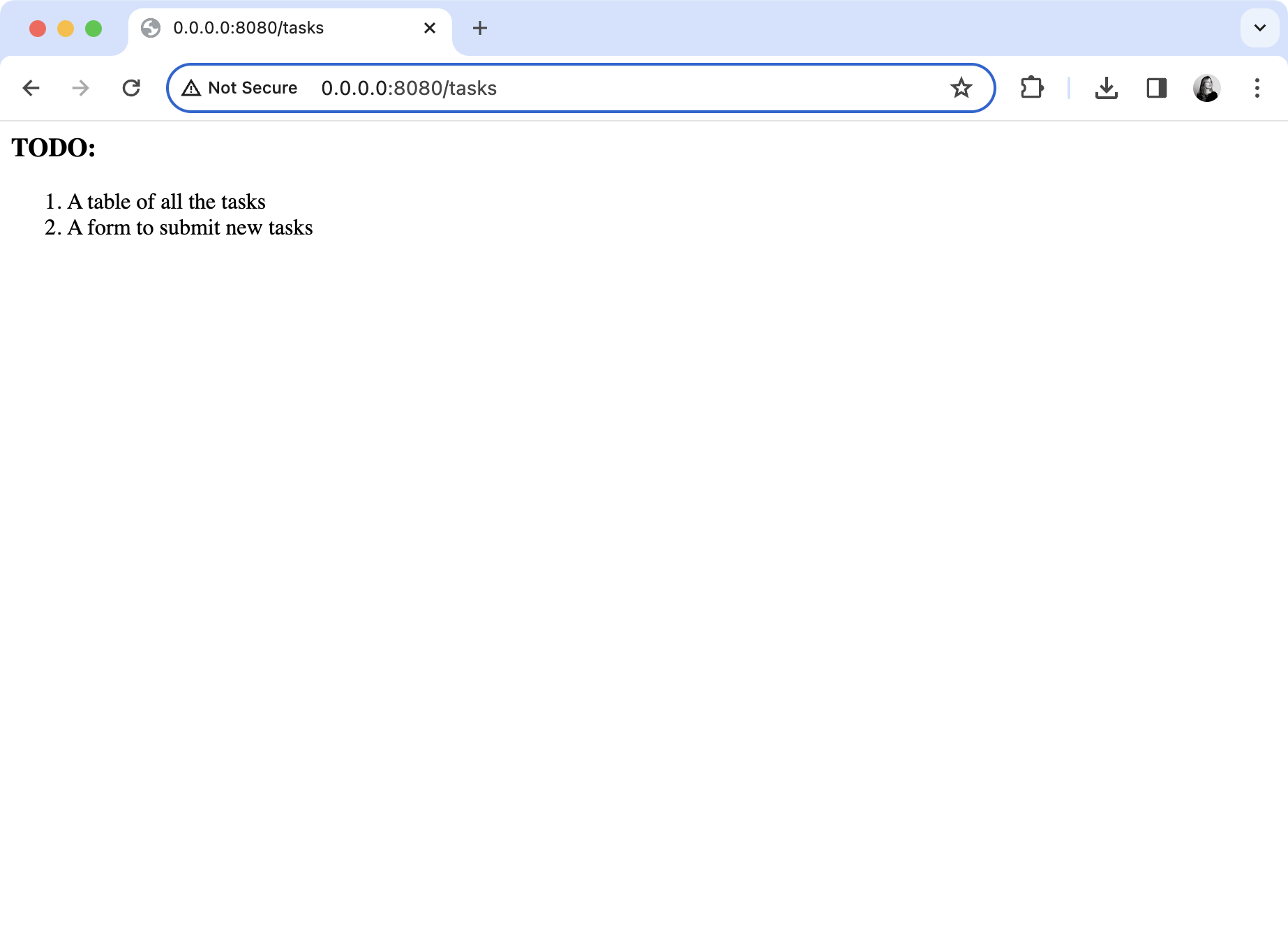The height and width of the screenshot is (927, 1288).
Task: Click the yellow minimize traffic light
Action: click(65, 28)
